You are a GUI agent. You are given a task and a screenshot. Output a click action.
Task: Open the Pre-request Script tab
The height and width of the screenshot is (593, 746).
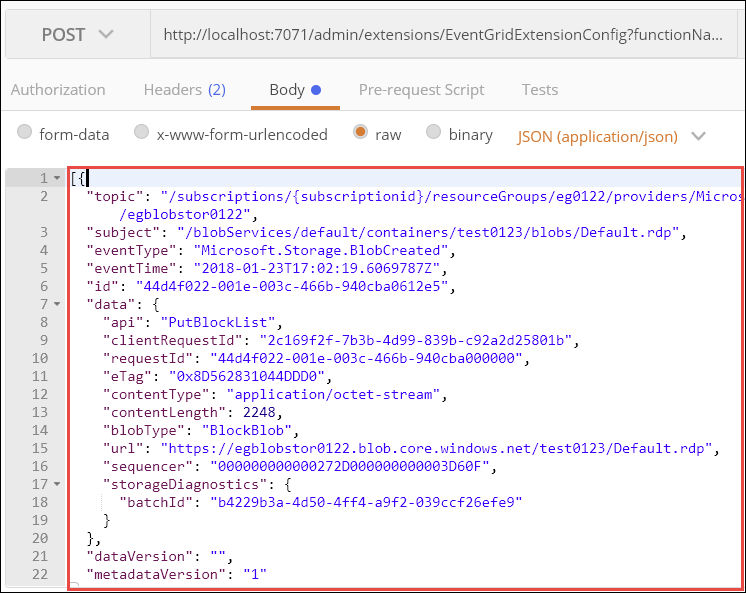point(422,89)
